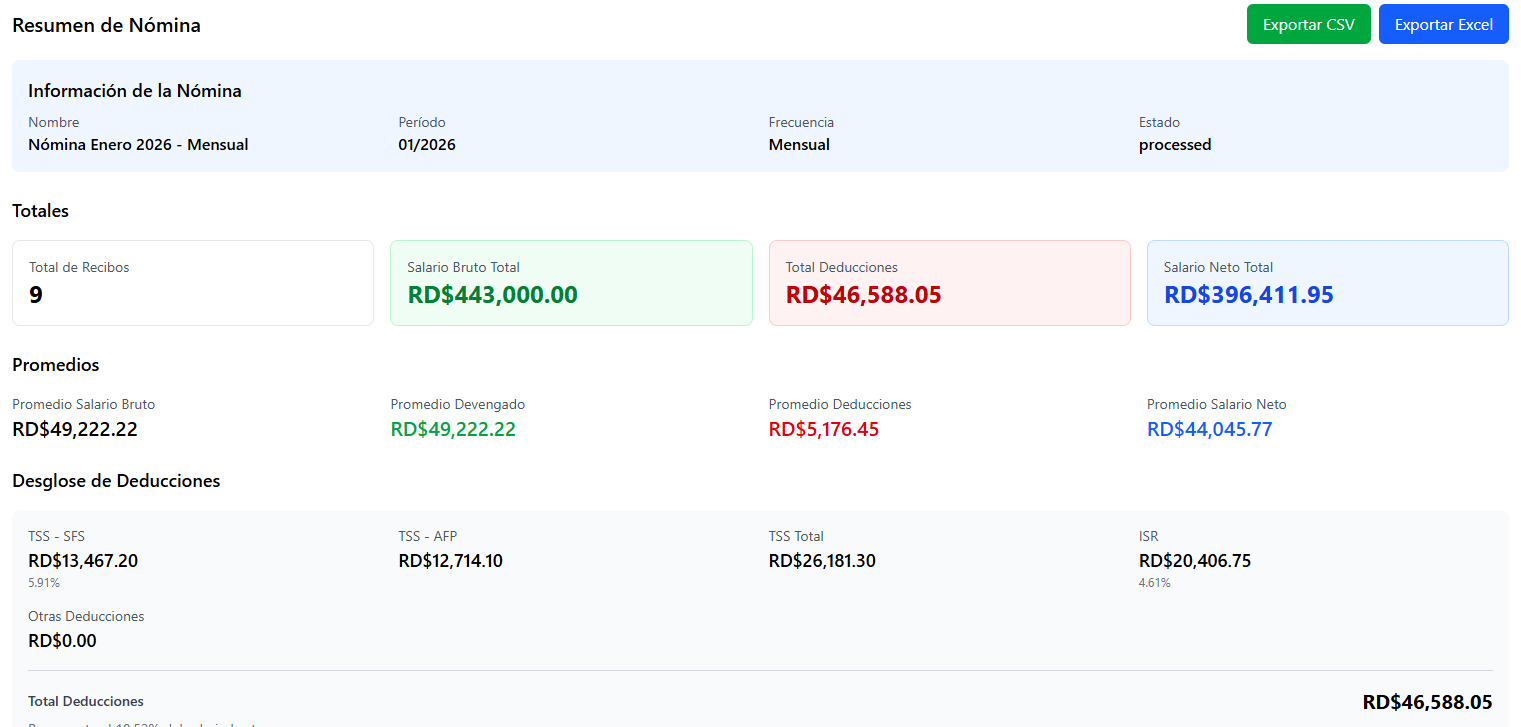The height and width of the screenshot is (727, 1521).
Task: Select the blue Promedio Salario Neto amount
Action: click(x=1209, y=430)
